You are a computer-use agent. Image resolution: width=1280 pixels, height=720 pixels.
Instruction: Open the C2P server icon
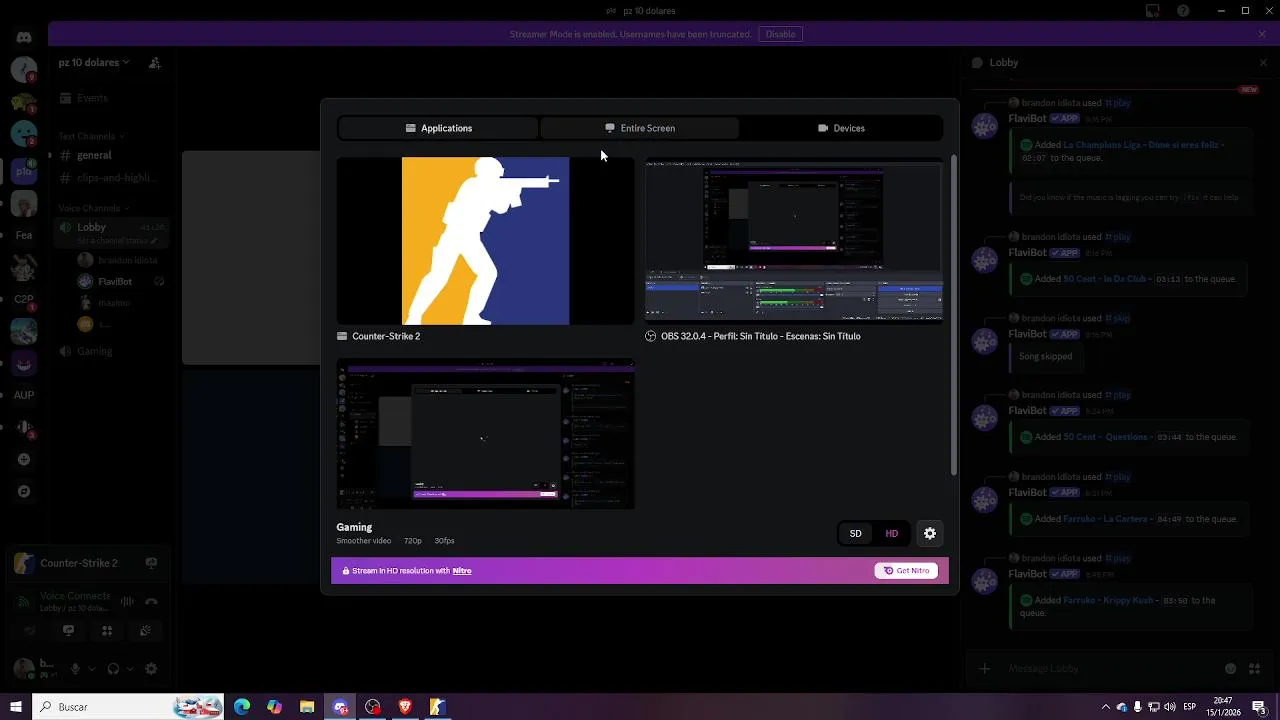point(24,299)
